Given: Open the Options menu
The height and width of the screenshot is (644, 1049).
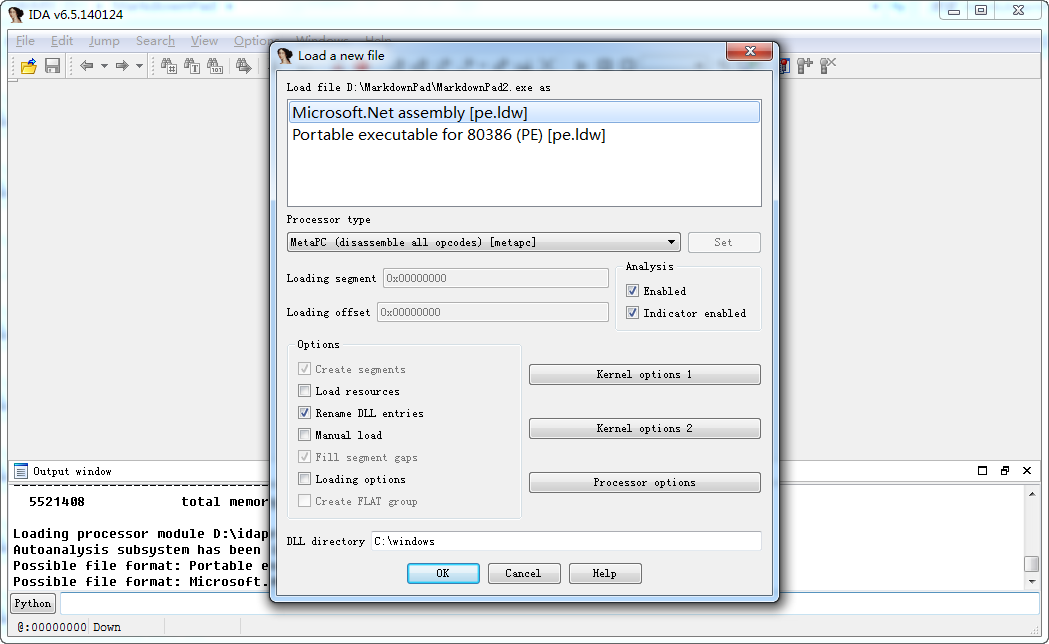Looking at the screenshot, I should (252, 41).
